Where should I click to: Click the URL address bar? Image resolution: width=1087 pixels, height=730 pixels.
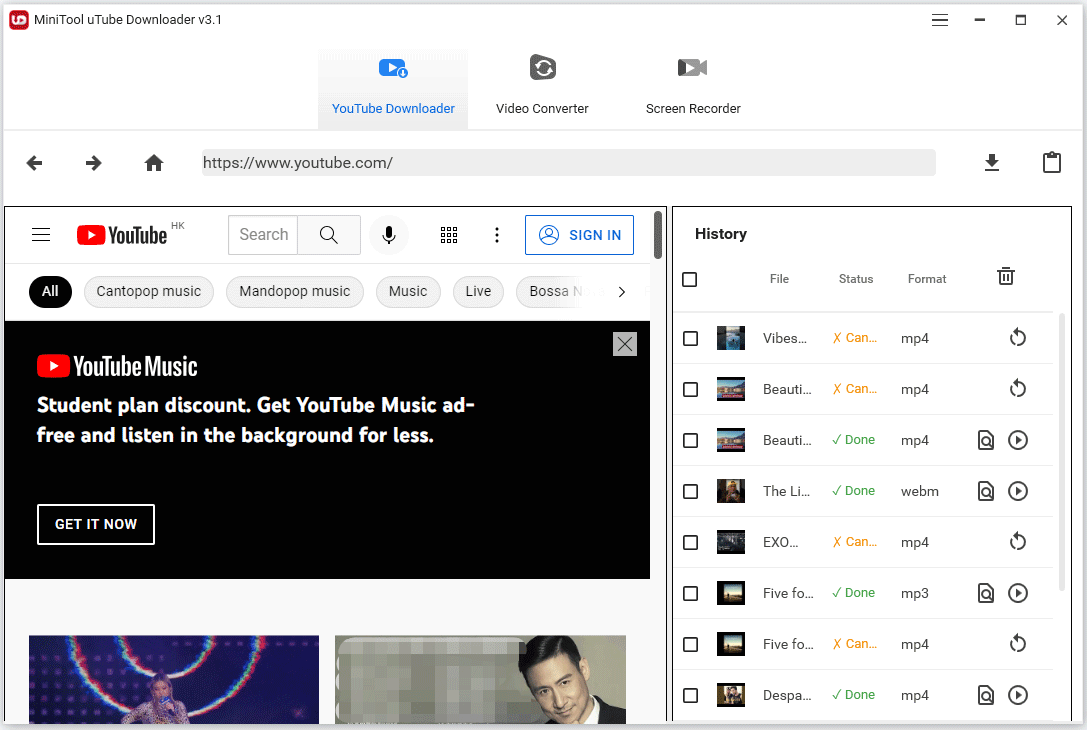point(568,163)
